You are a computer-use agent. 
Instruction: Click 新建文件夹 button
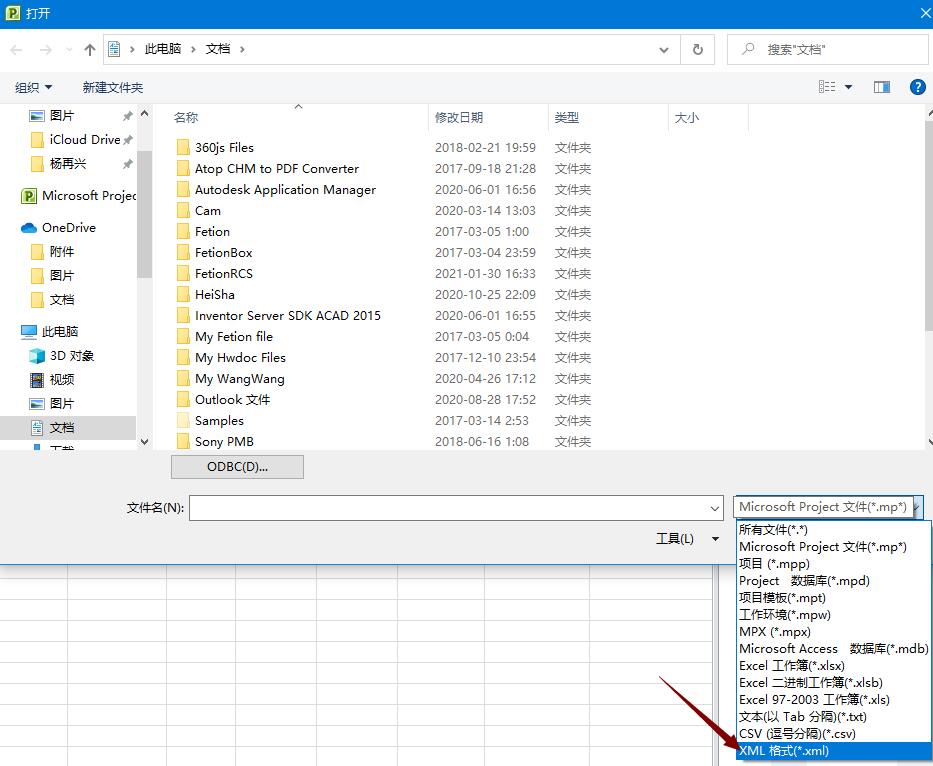112,87
